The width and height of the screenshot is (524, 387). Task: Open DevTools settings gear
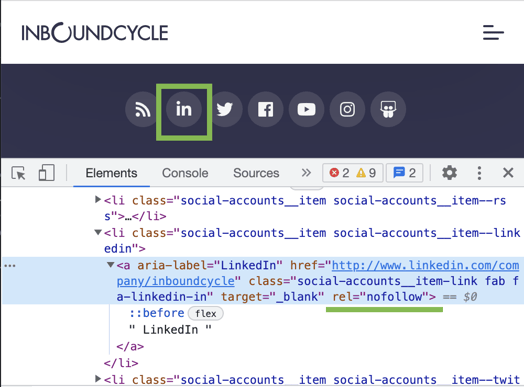[x=449, y=173]
